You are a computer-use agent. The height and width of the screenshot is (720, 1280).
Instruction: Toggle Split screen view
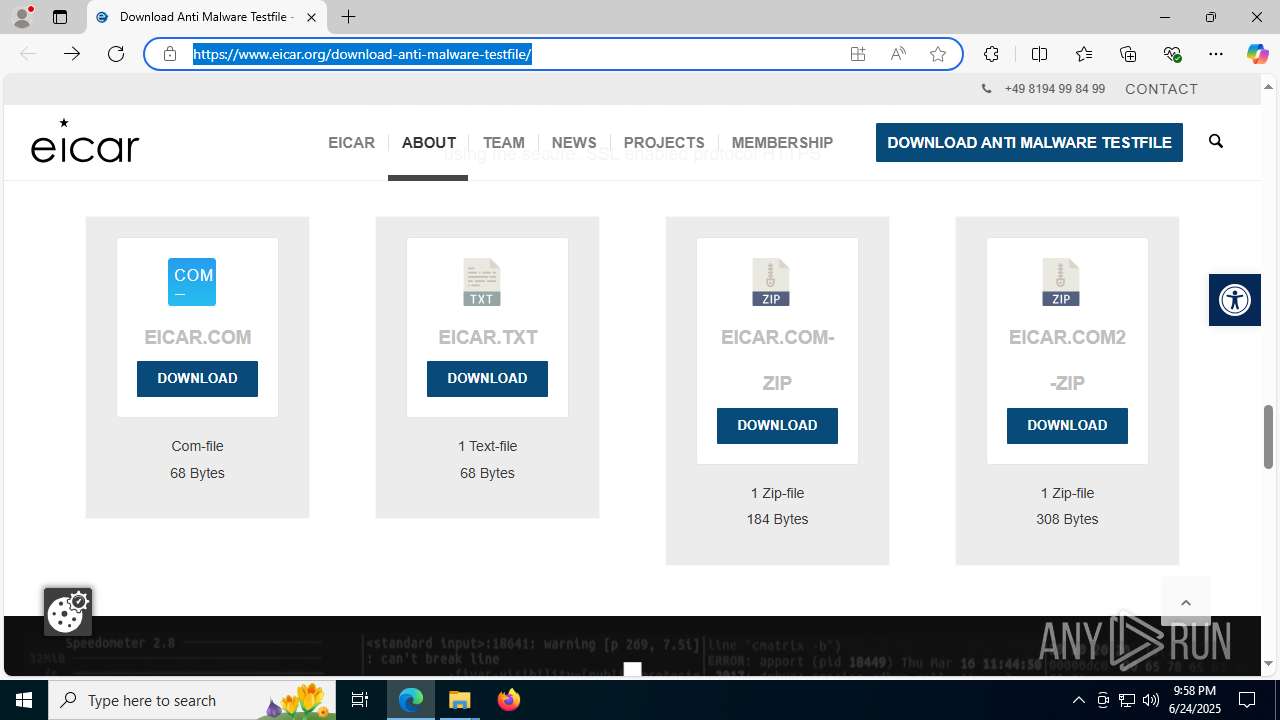[1039, 54]
